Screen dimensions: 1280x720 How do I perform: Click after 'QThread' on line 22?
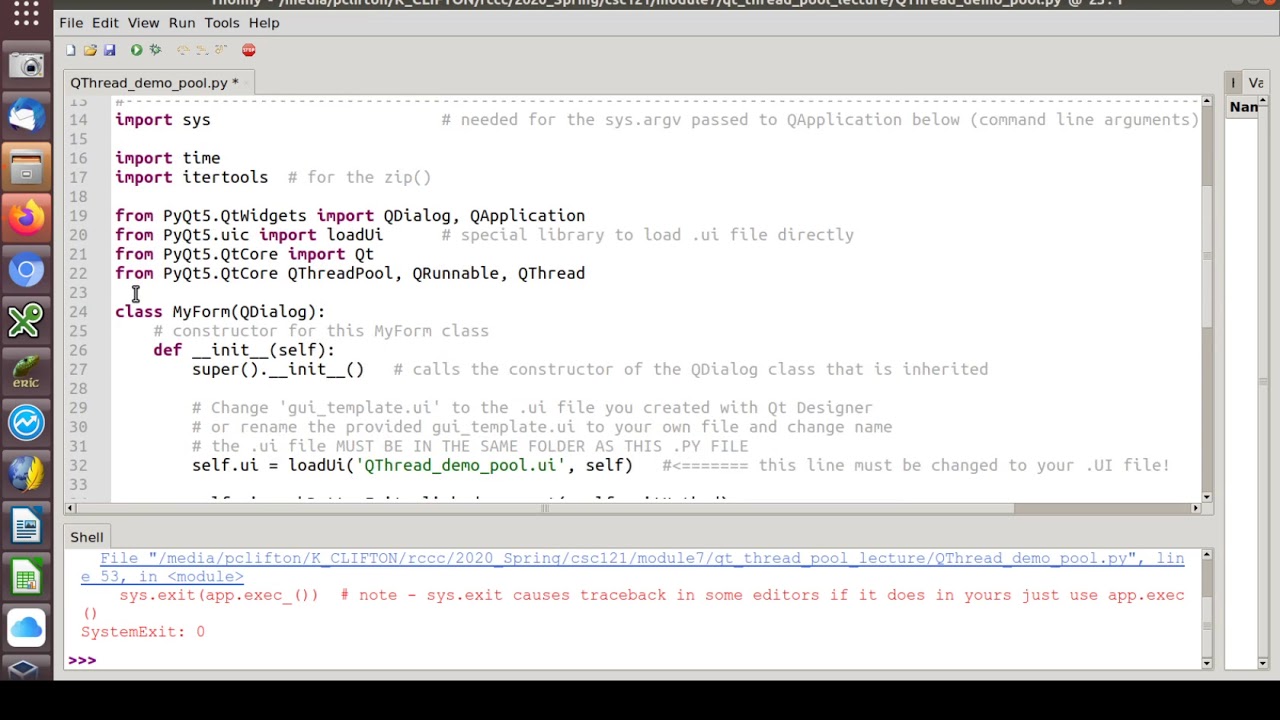(587, 273)
